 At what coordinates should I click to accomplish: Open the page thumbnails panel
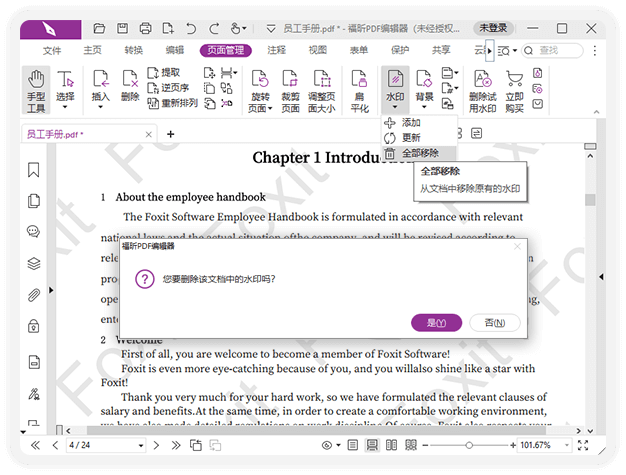click(x=34, y=201)
